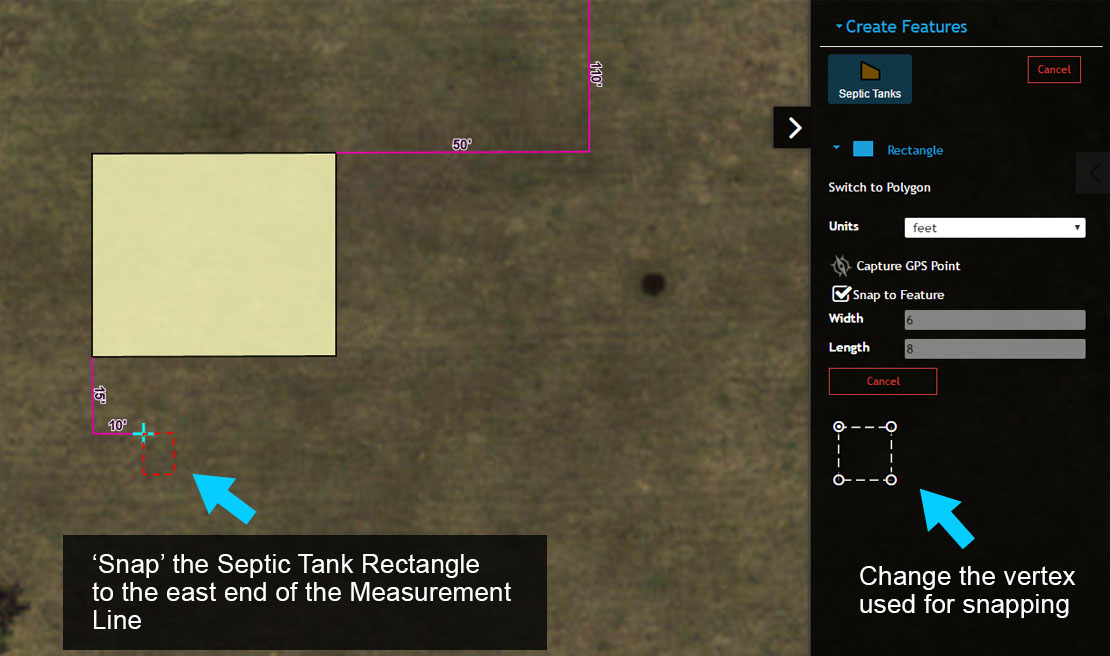Open the Units dropdown showing feet
Viewport: 1110px width, 656px height.
(994, 228)
